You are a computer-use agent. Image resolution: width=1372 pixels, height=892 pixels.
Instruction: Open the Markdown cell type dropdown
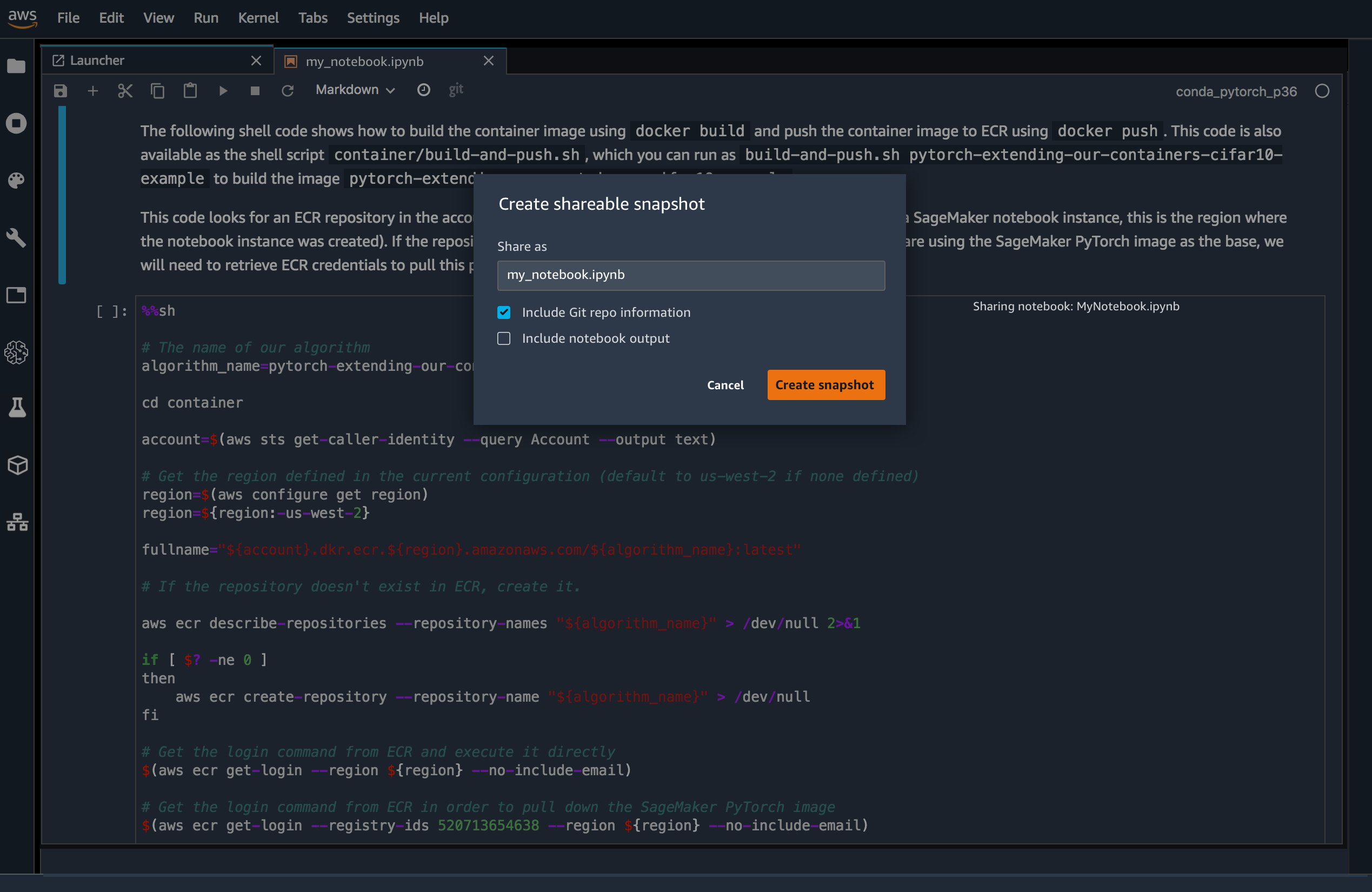(355, 90)
